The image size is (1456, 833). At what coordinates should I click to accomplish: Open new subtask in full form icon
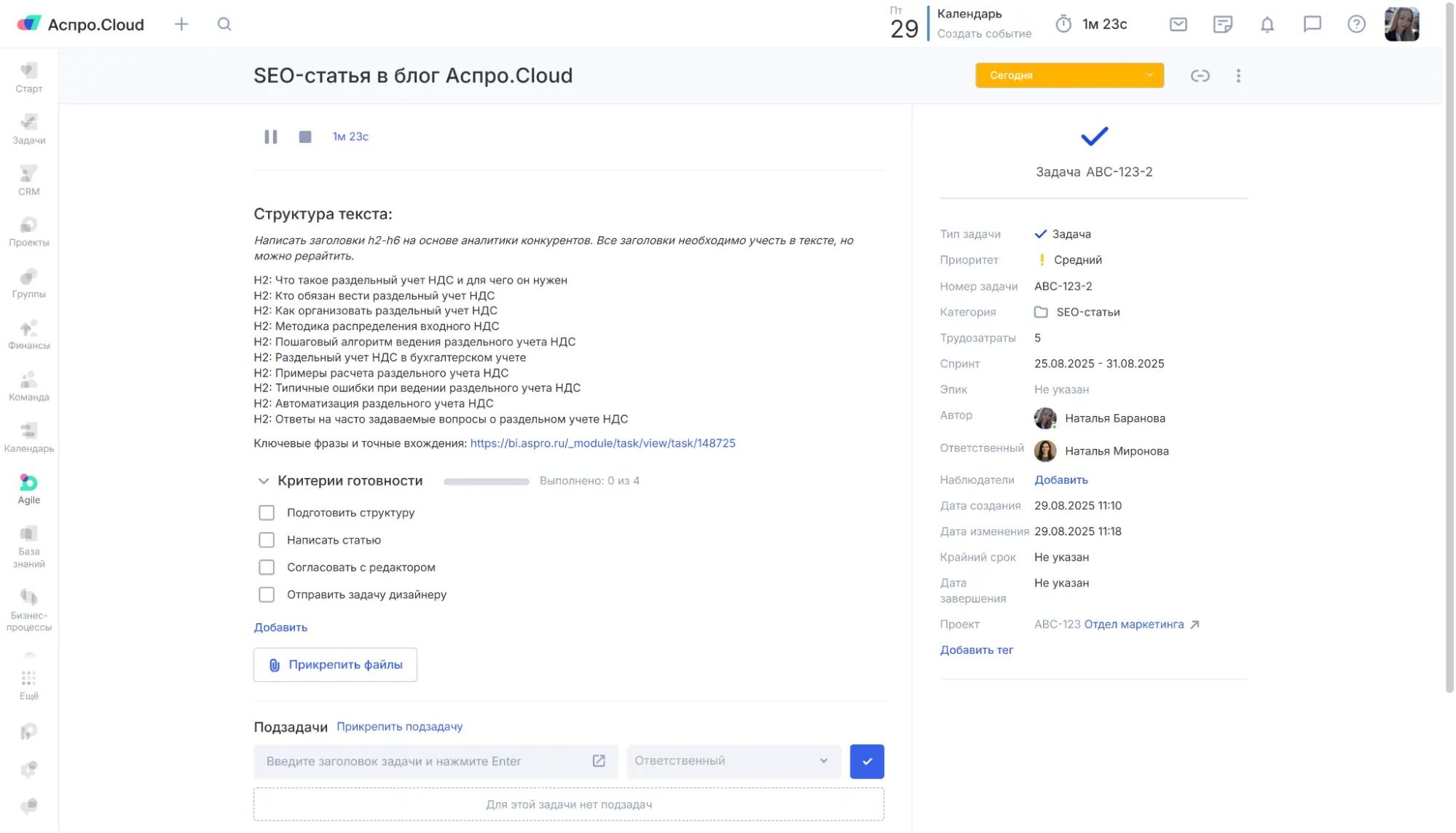(599, 761)
